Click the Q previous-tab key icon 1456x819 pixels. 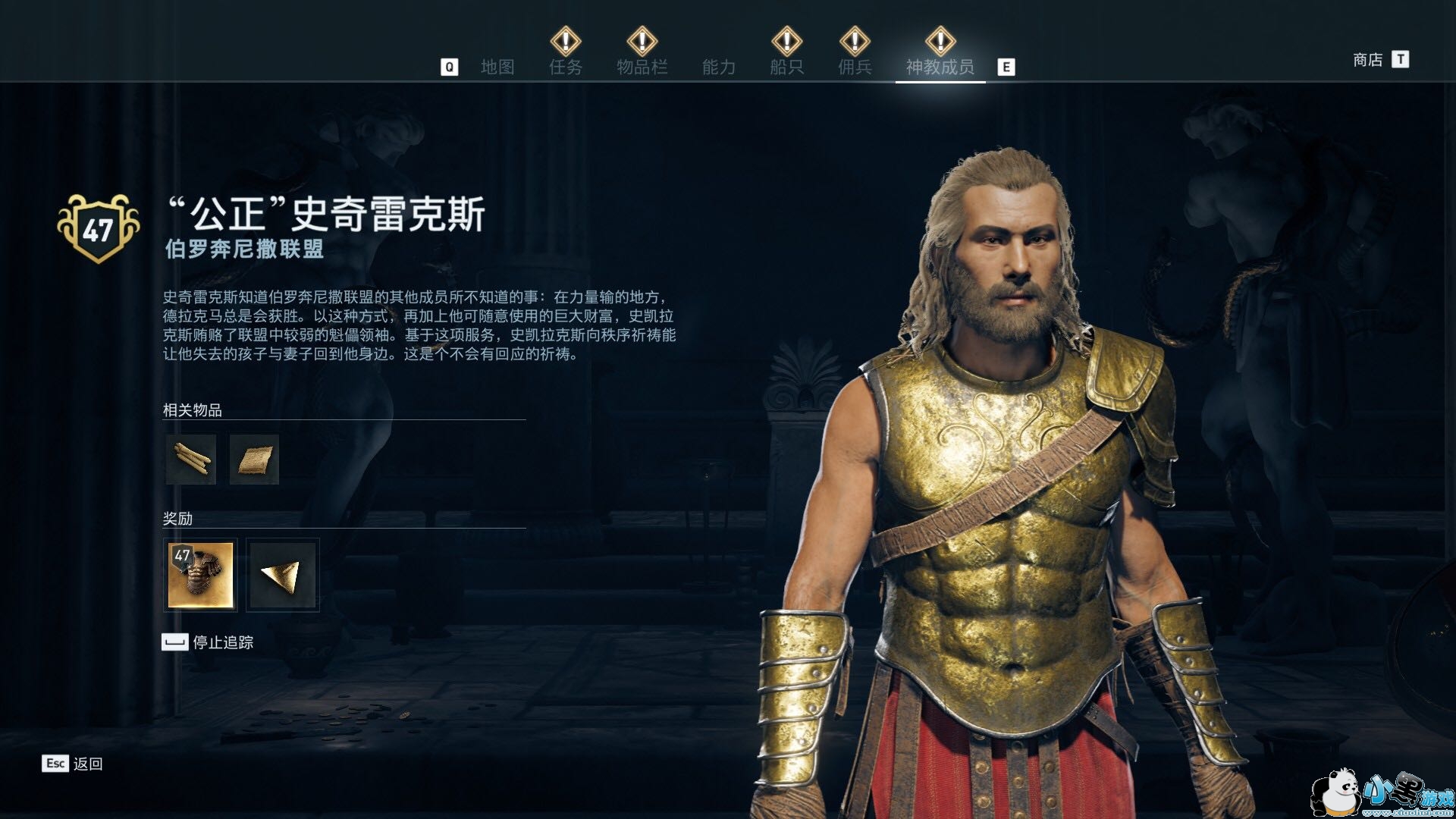pos(449,67)
